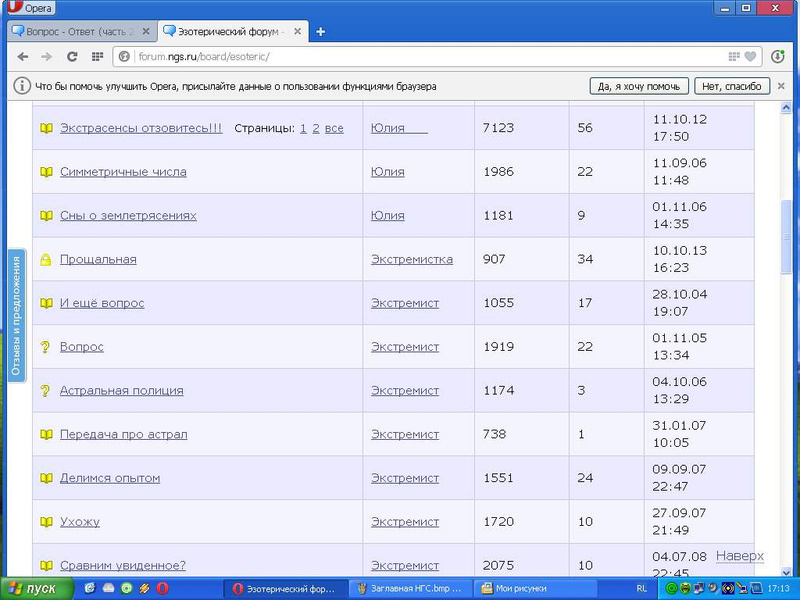Open the 'Отзывы и предложения' side tab
This screenshot has height=600, width=800.
click(x=16, y=316)
